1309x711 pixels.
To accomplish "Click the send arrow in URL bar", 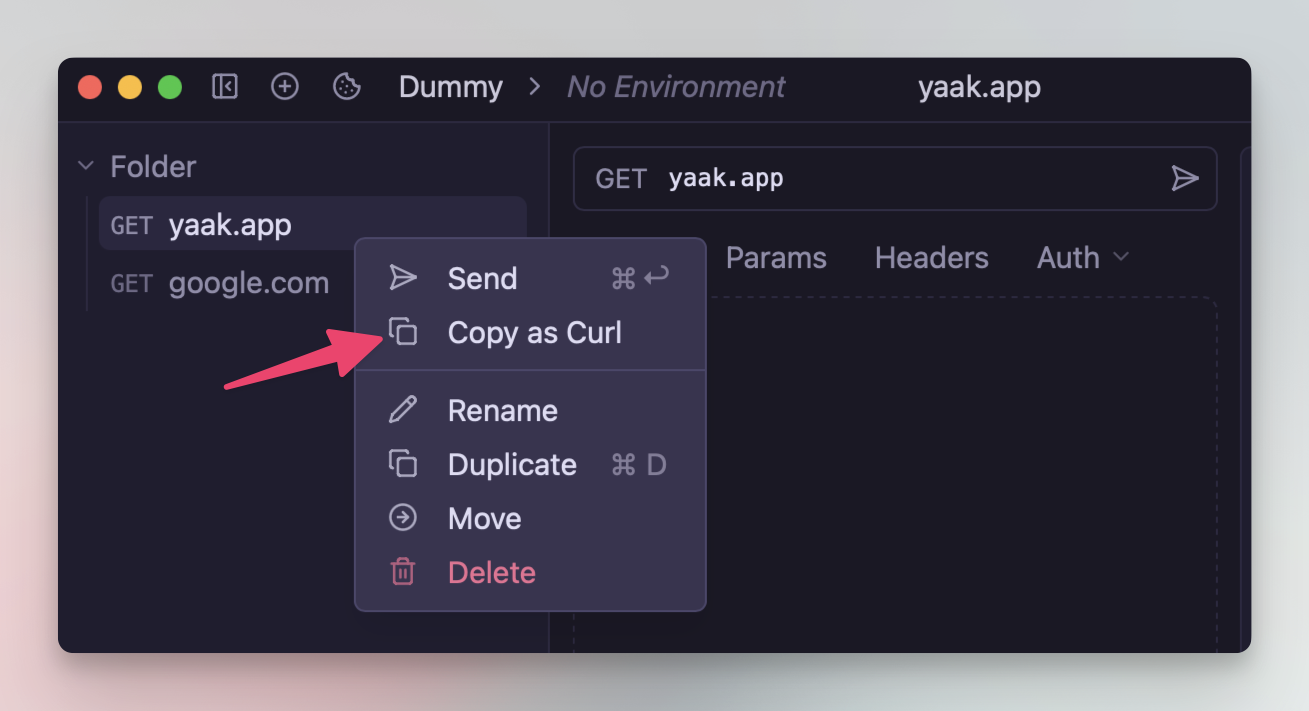I will click(x=1184, y=179).
